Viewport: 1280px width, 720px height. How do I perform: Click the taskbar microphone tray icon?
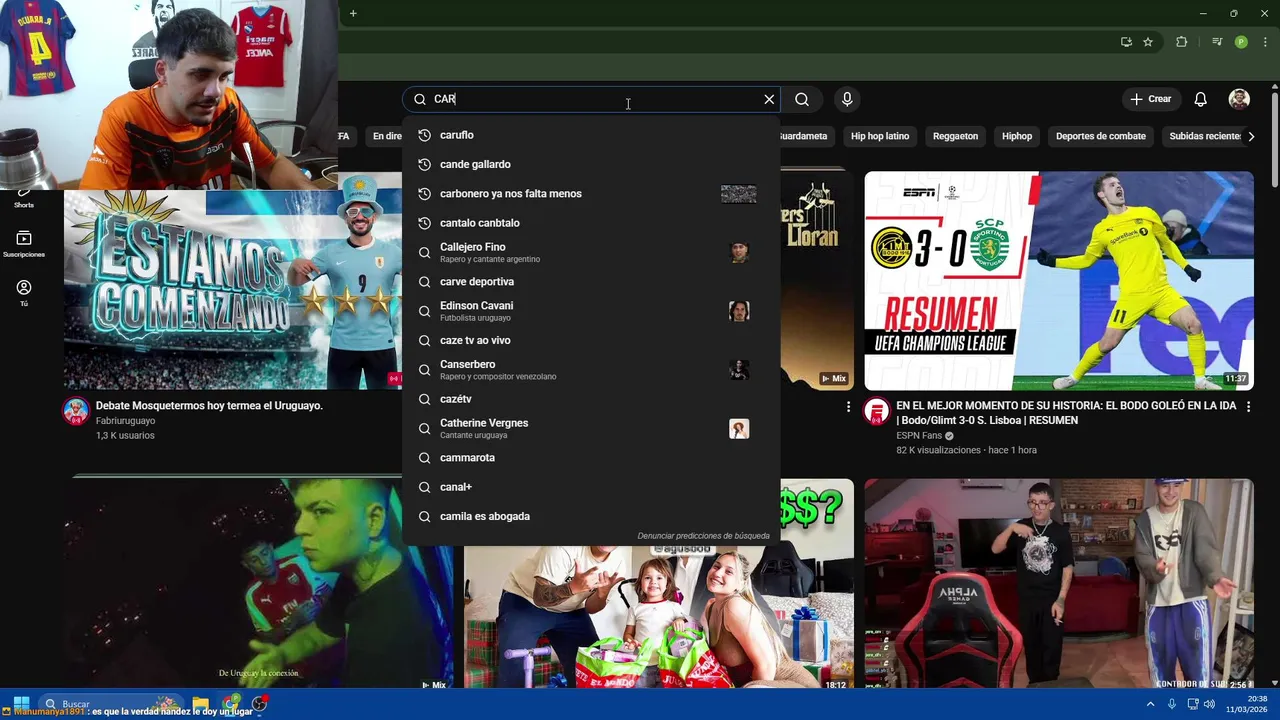coord(1172,704)
